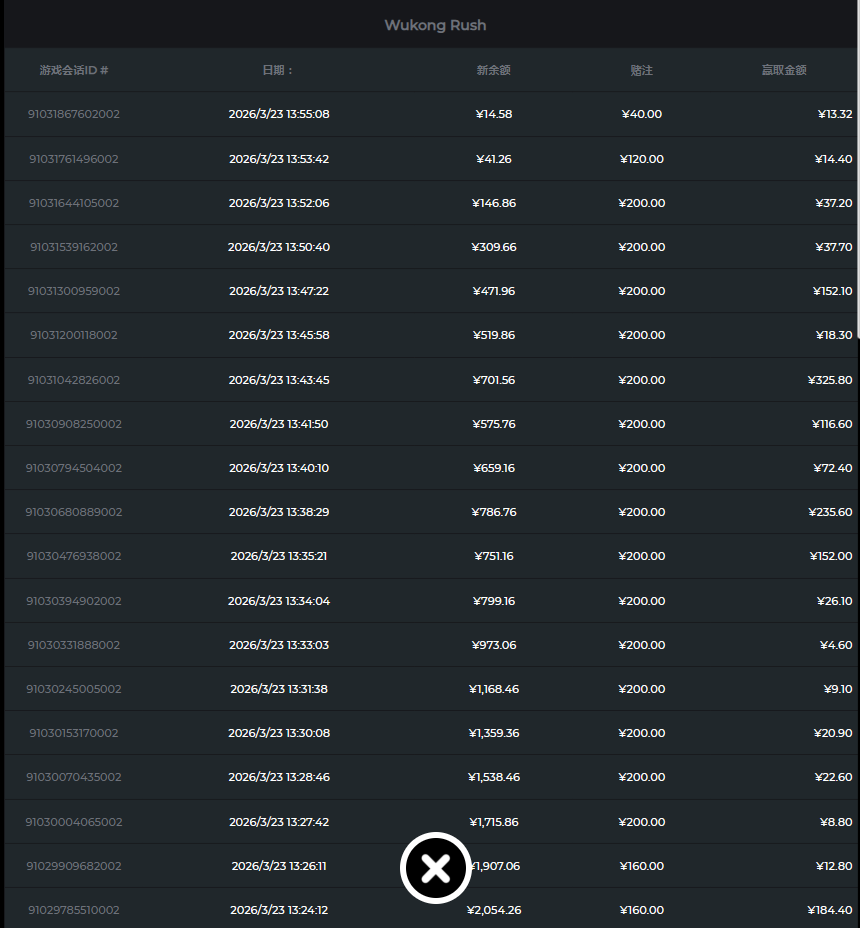Click the ¥1,168.46 new balance cell
The width and height of the screenshot is (860, 928).
493,689
